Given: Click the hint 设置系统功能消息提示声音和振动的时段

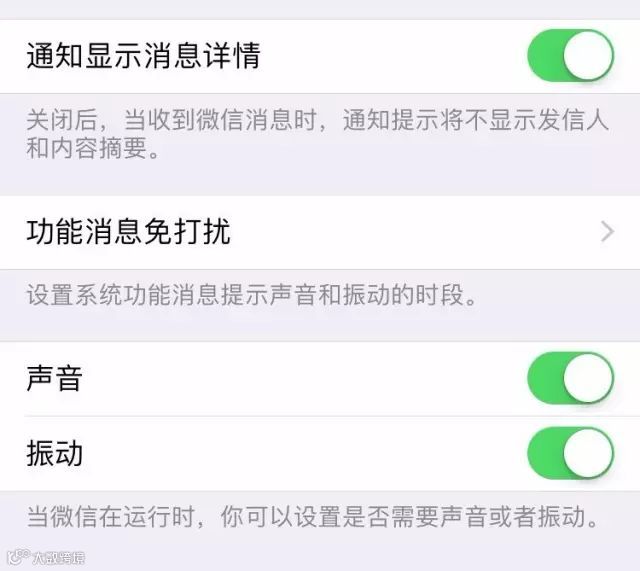Looking at the screenshot, I should pos(252,295).
